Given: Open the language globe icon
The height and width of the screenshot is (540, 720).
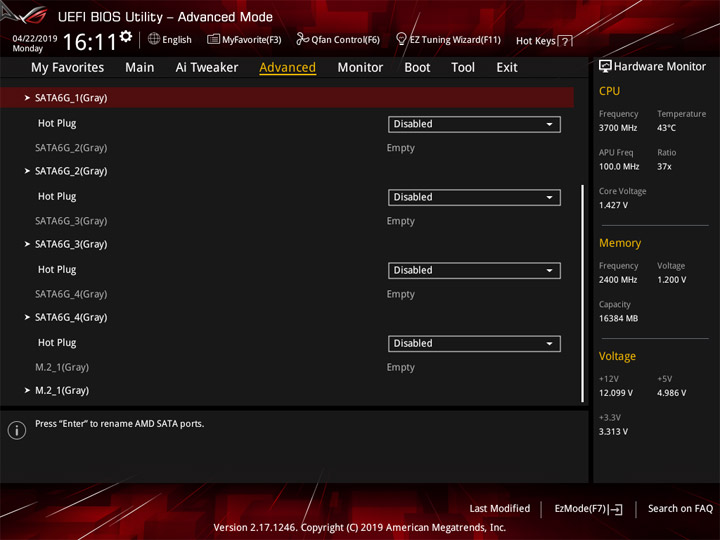Looking at the screenshot, I should point(154,39).
